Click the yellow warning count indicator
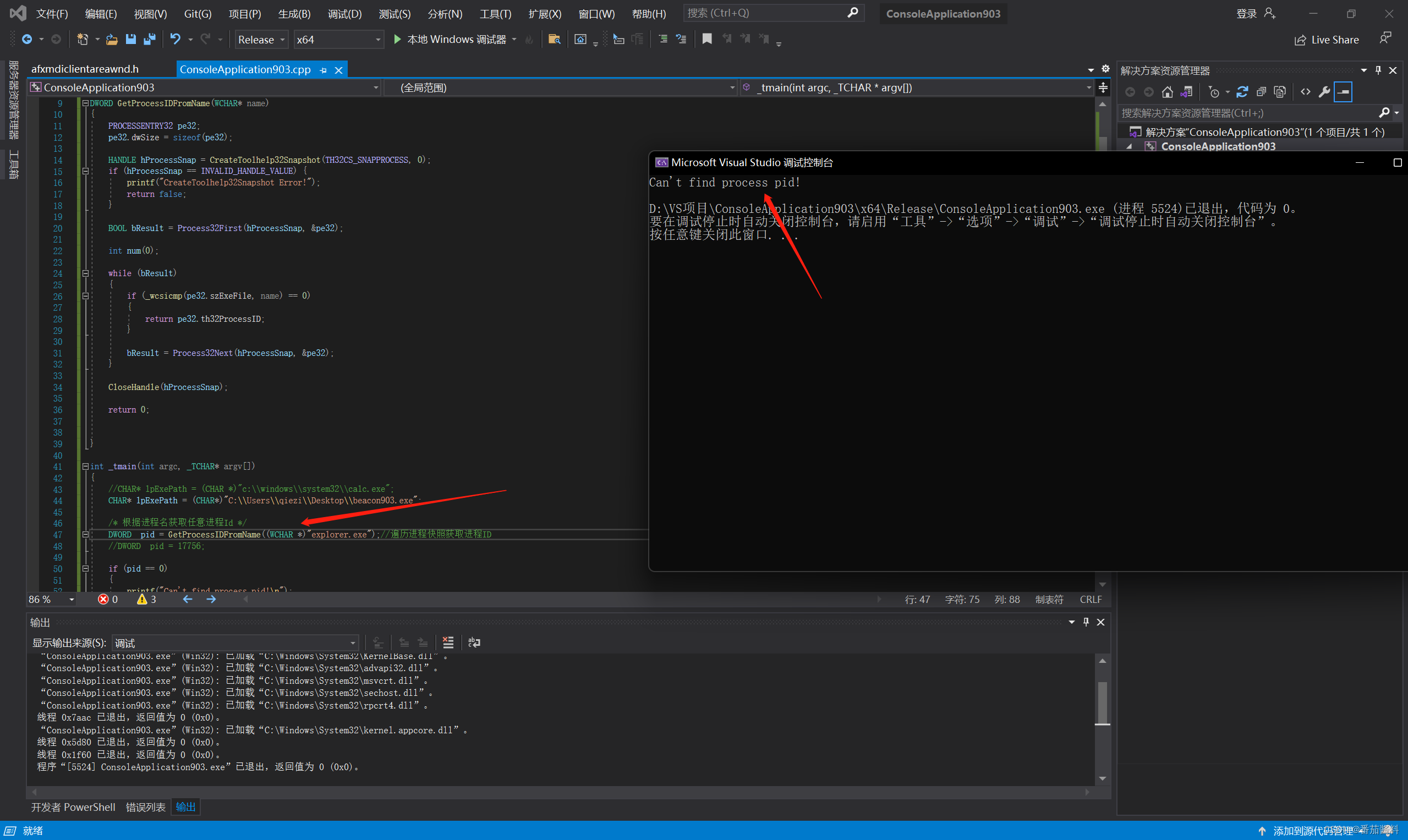 tap(146, 600)
